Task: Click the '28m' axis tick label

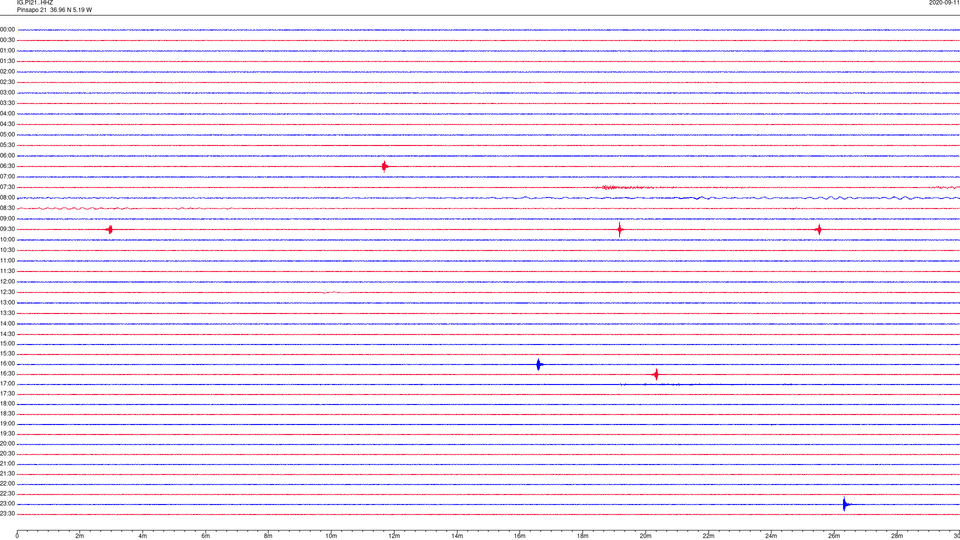Action: coord(897,536)
